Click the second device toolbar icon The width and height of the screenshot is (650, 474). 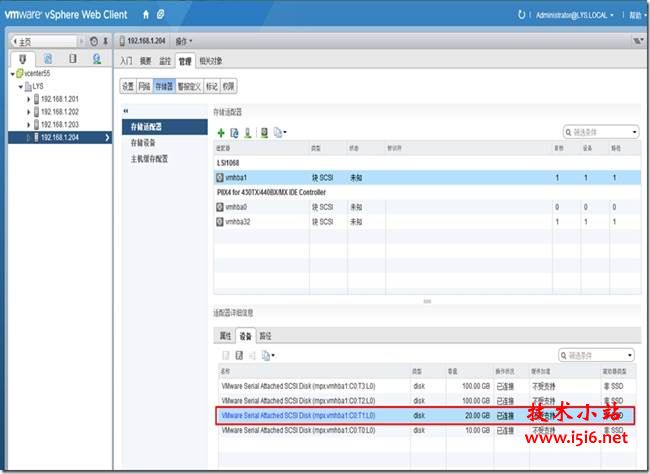pos(239,355)
